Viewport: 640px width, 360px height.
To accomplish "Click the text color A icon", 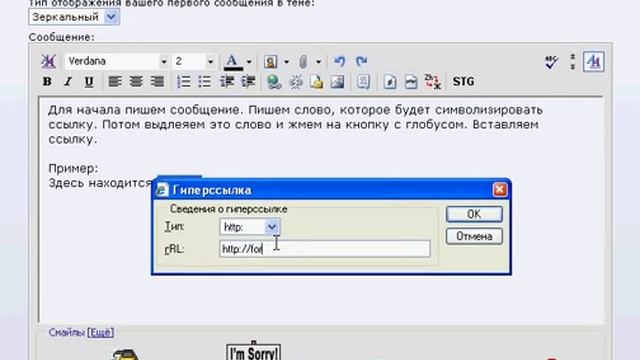I will click(233, 62).
